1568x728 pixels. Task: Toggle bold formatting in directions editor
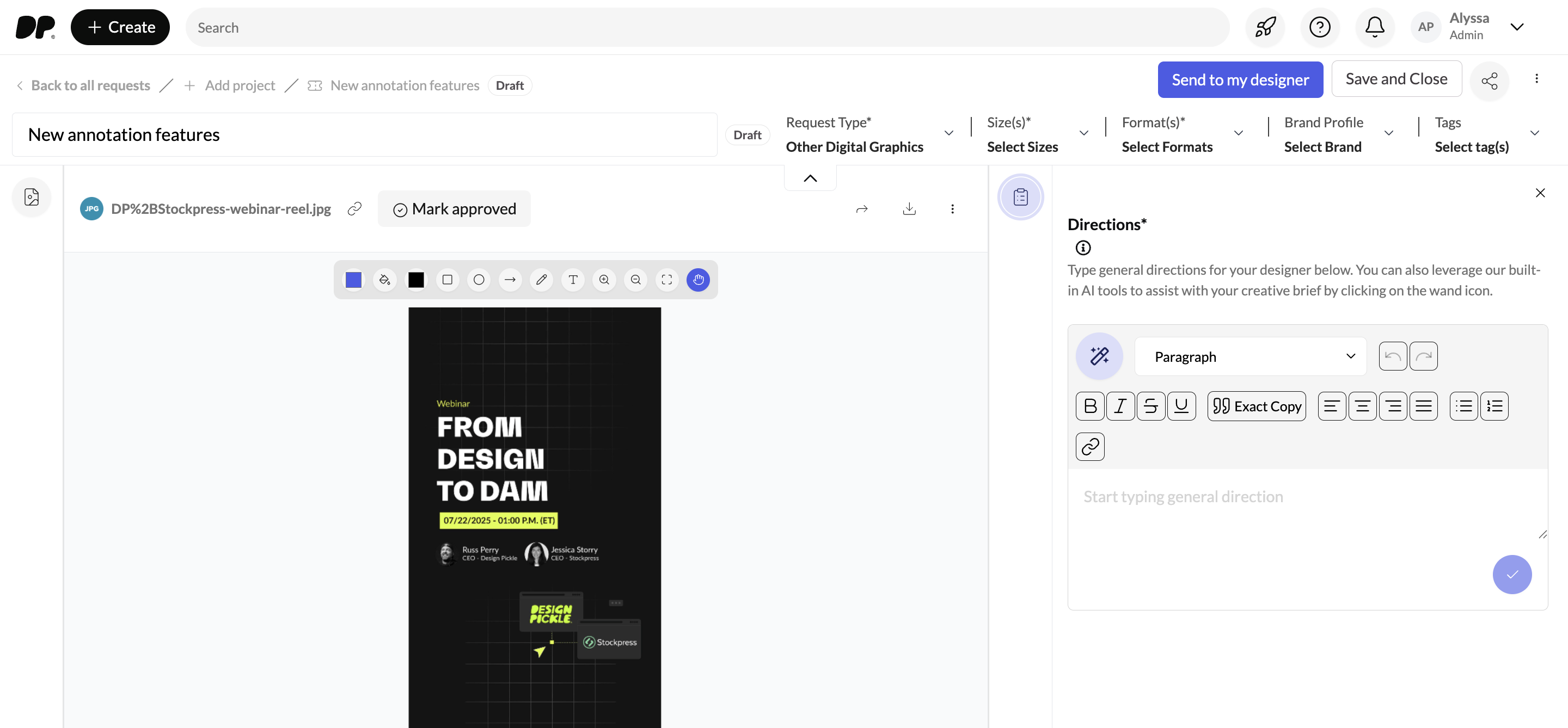tap(1089, 406)
